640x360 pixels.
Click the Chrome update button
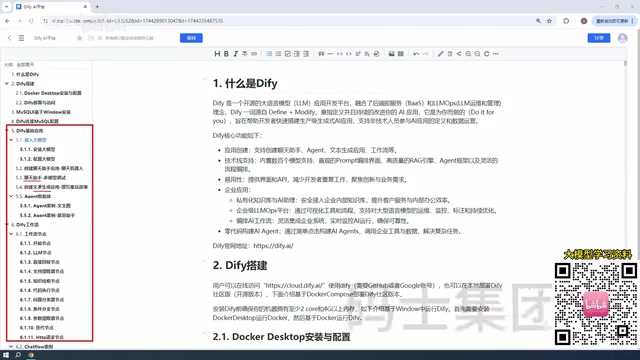pos(614,21)
